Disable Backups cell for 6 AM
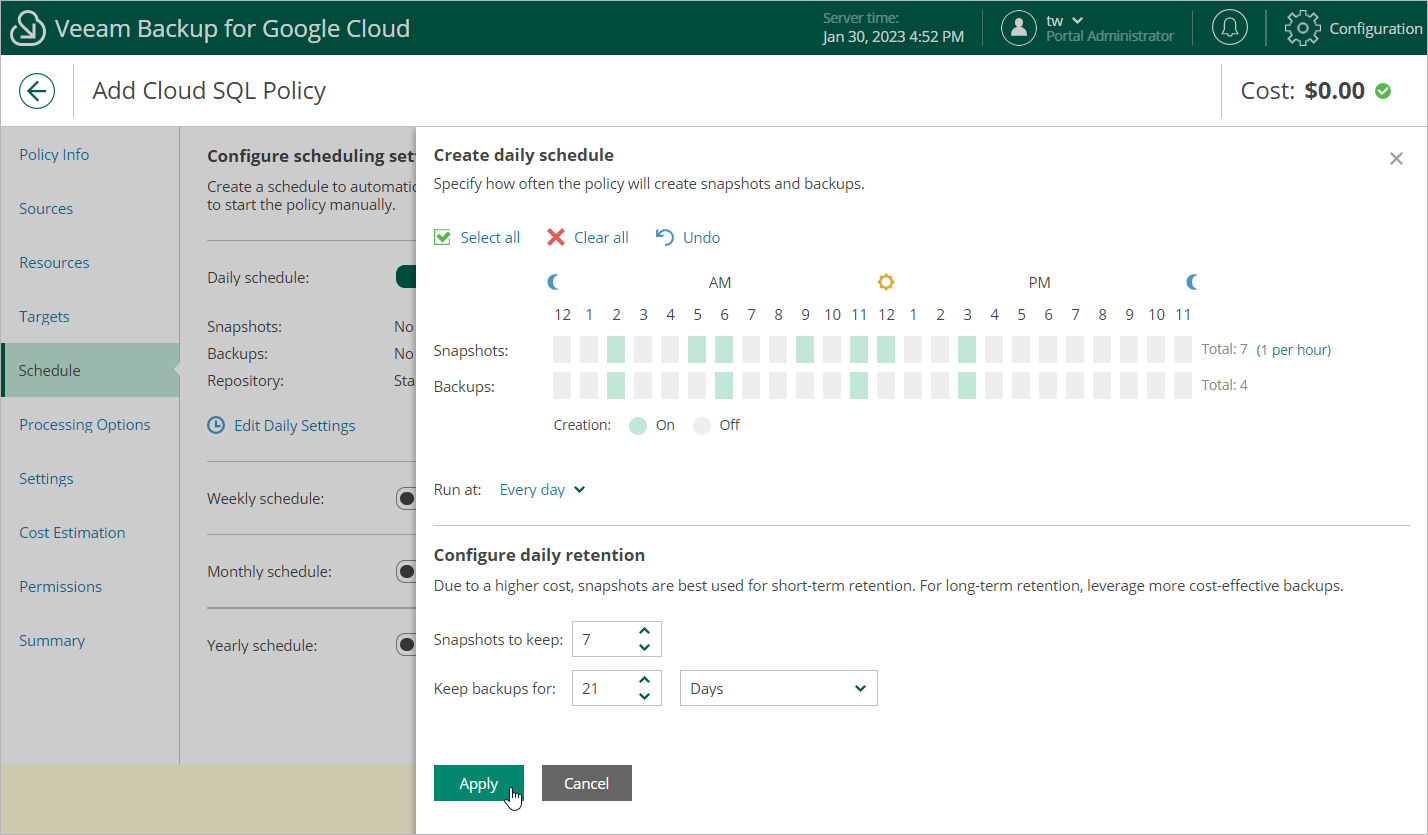Viewport: 1428px width, 835px height. (x=724, y=386)
